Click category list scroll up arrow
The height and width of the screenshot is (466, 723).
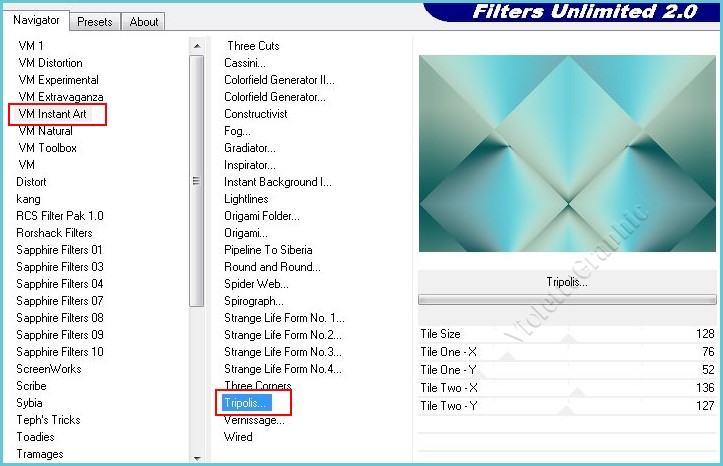tap(196, 46)
